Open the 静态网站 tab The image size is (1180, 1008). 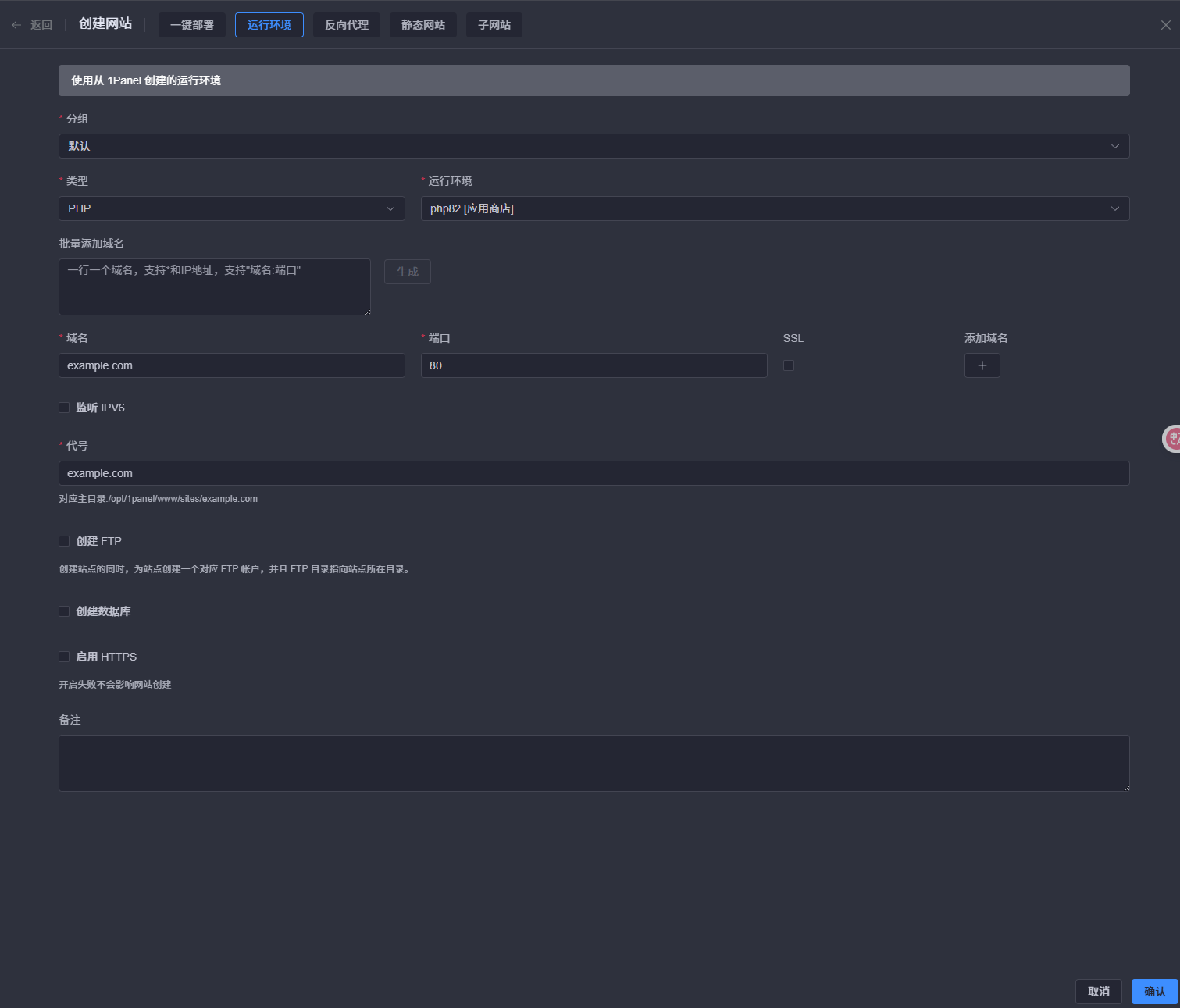point(423,25)
